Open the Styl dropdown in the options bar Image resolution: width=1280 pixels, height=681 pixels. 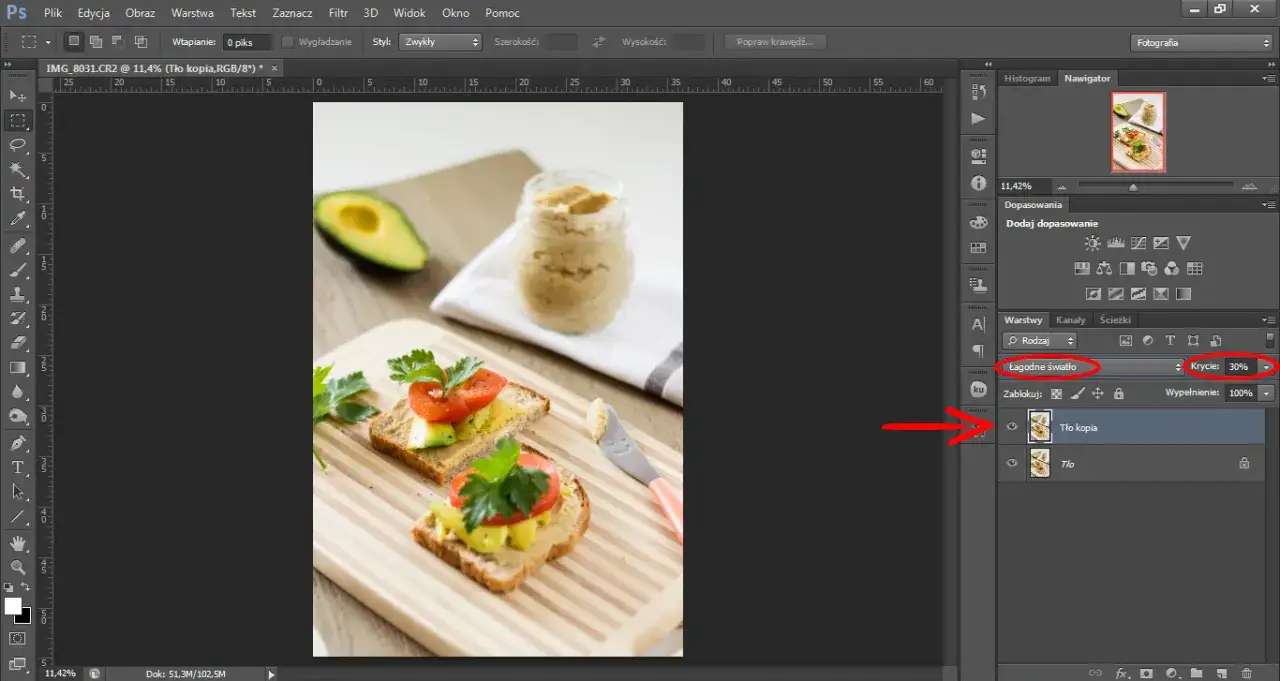click(x=440, y=42)
